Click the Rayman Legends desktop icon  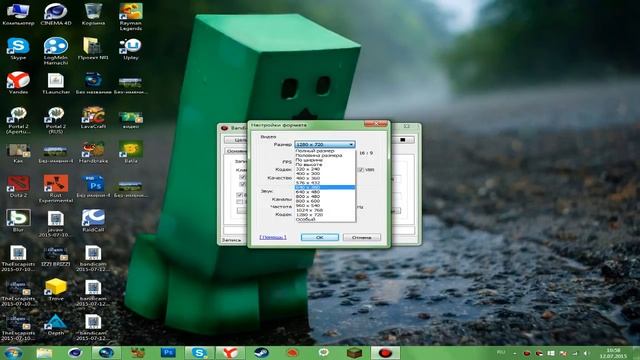[131, 17]
